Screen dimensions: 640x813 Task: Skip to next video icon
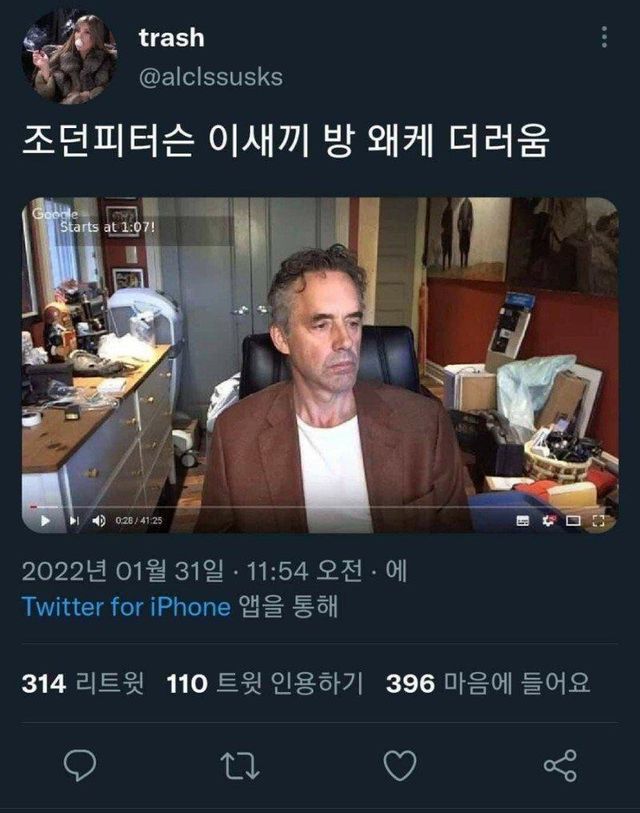click(x=74, y=521)
